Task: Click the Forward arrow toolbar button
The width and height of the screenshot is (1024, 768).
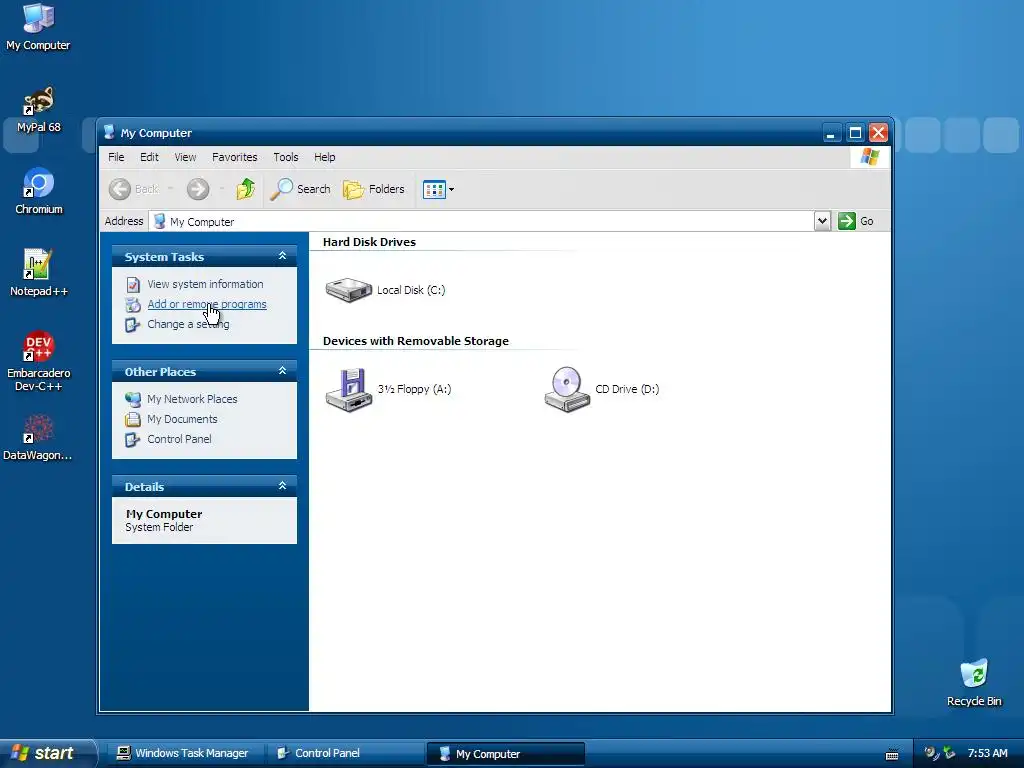Action: (x=198, y=189)
